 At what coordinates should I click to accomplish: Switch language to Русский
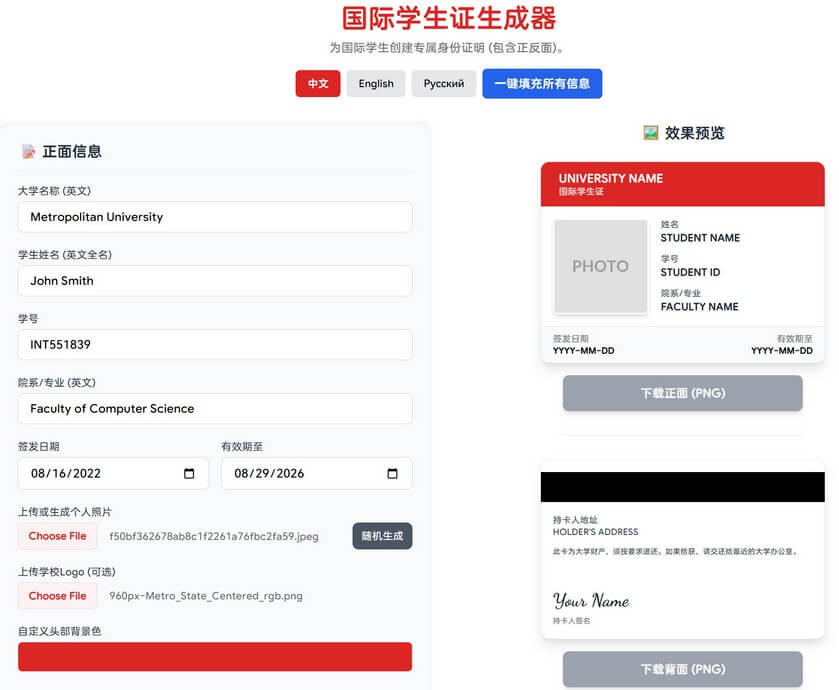tap(443, 84)
